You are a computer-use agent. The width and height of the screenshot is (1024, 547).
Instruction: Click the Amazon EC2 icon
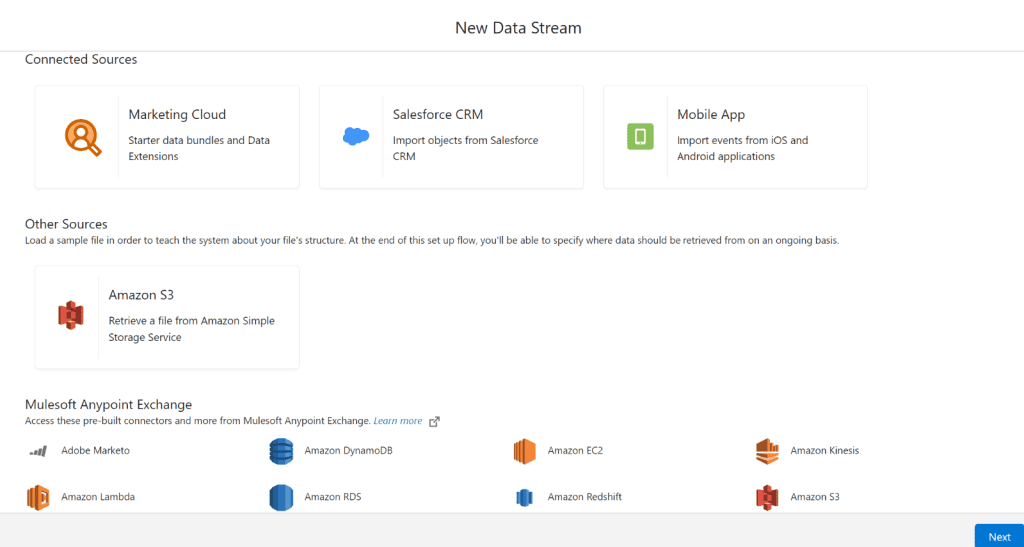tap(525, 451)
